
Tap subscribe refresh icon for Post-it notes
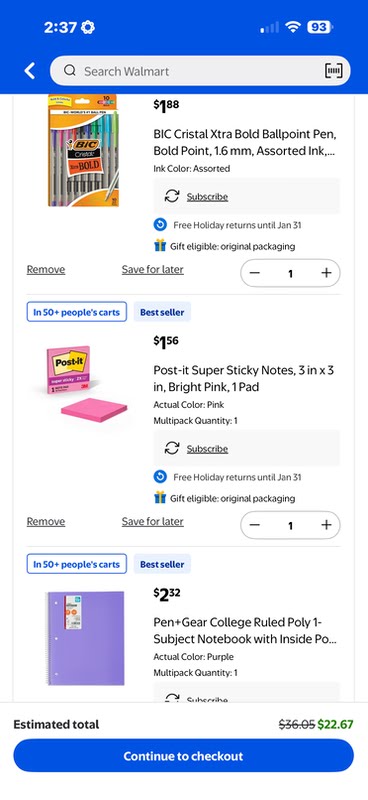[x=172, y=448]
